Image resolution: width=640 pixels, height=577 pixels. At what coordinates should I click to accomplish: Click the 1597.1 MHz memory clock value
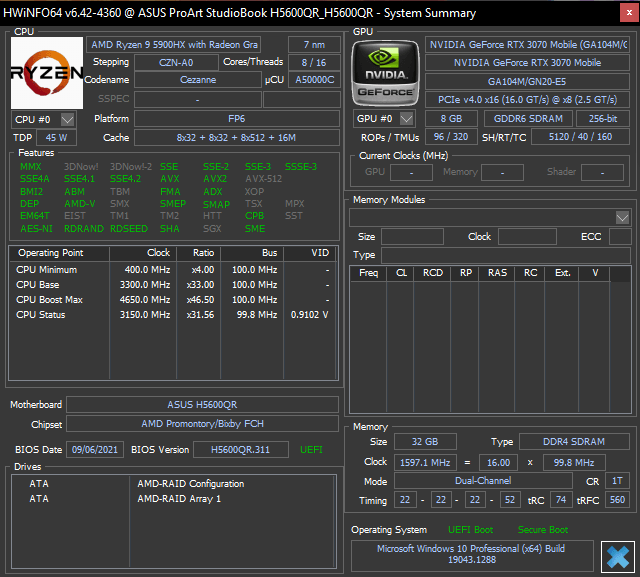pyautogui.click(x=425, y=463)
